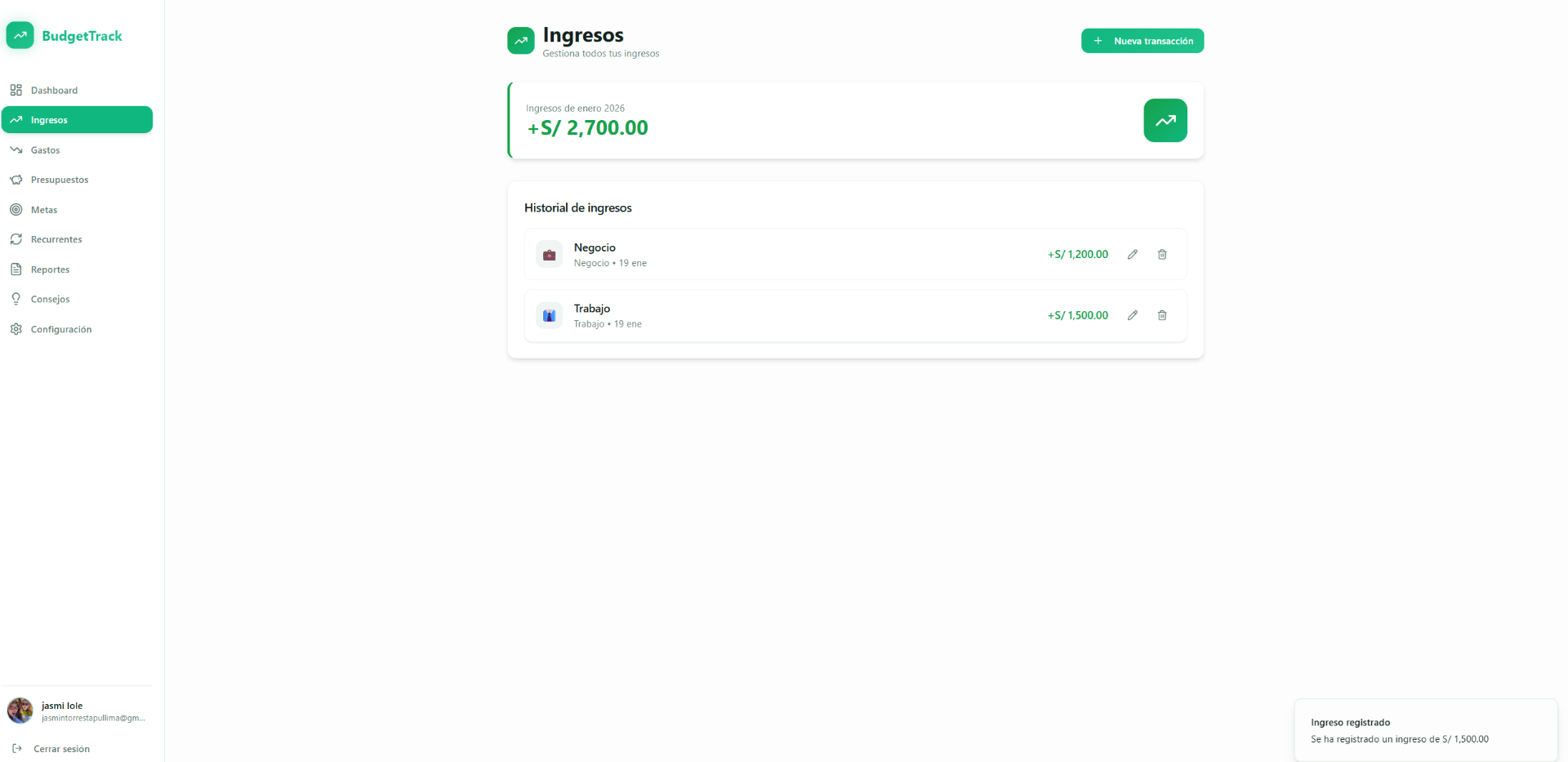Click the Nueva transacción button
This screenshot has width=1568, height=762.
[1143, 40]
